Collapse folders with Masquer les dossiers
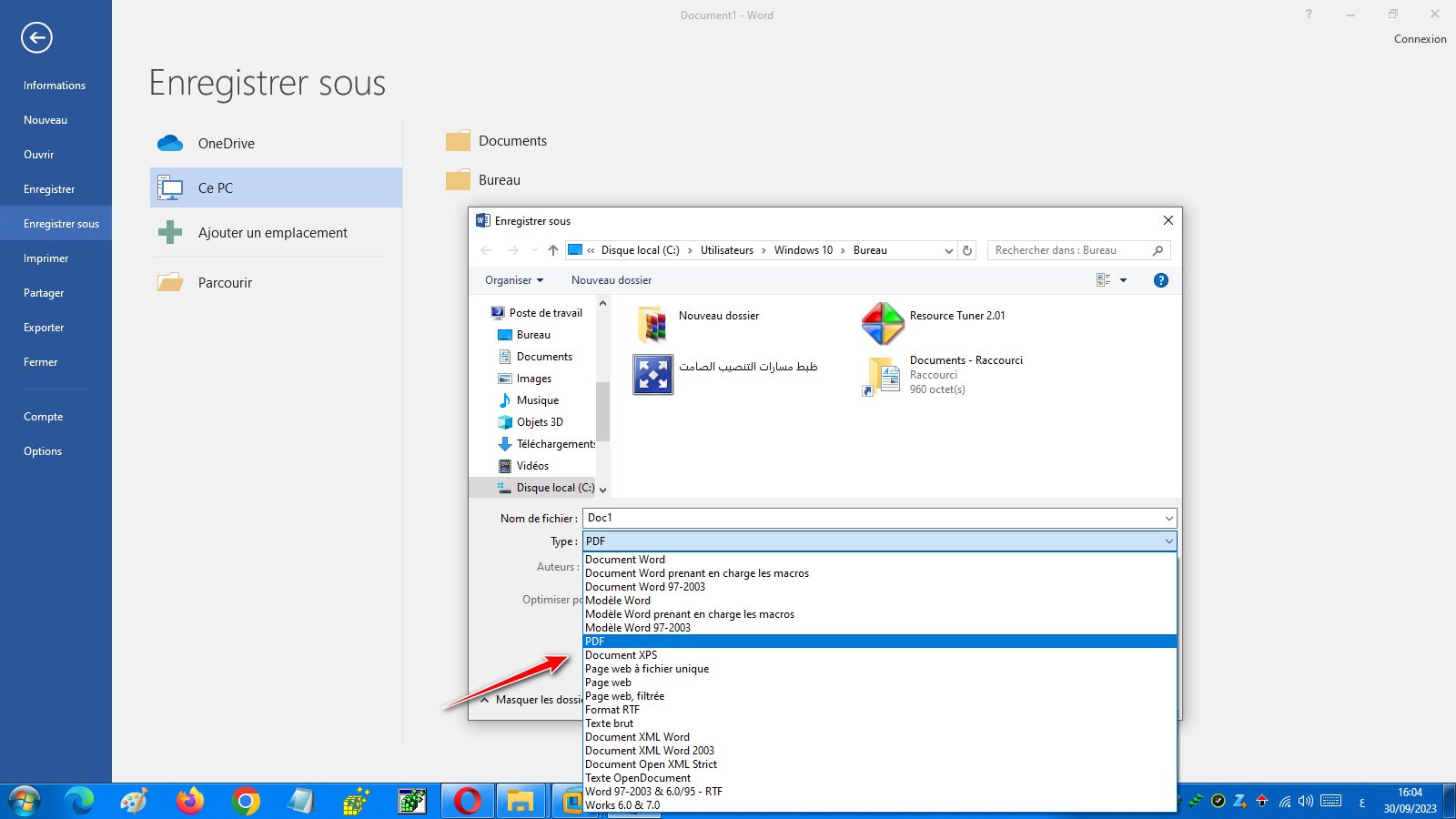Image resolution: width=1456 pixels, height=819 pixels. pyautogui.click(x=531, y=700)
